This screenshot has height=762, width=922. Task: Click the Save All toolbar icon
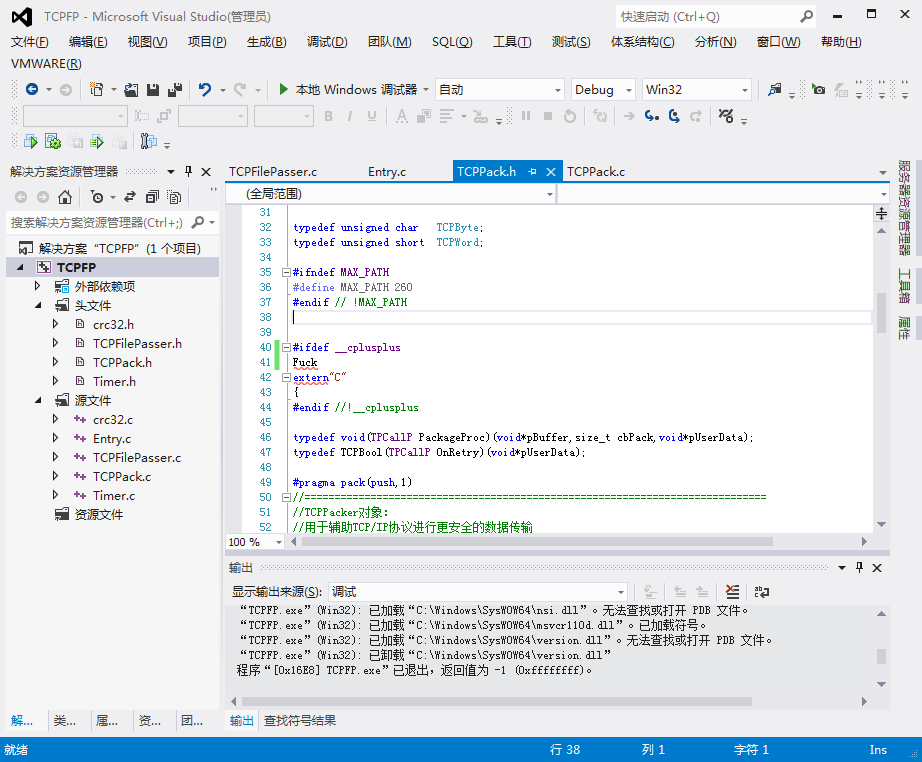(x=174, y=90)
